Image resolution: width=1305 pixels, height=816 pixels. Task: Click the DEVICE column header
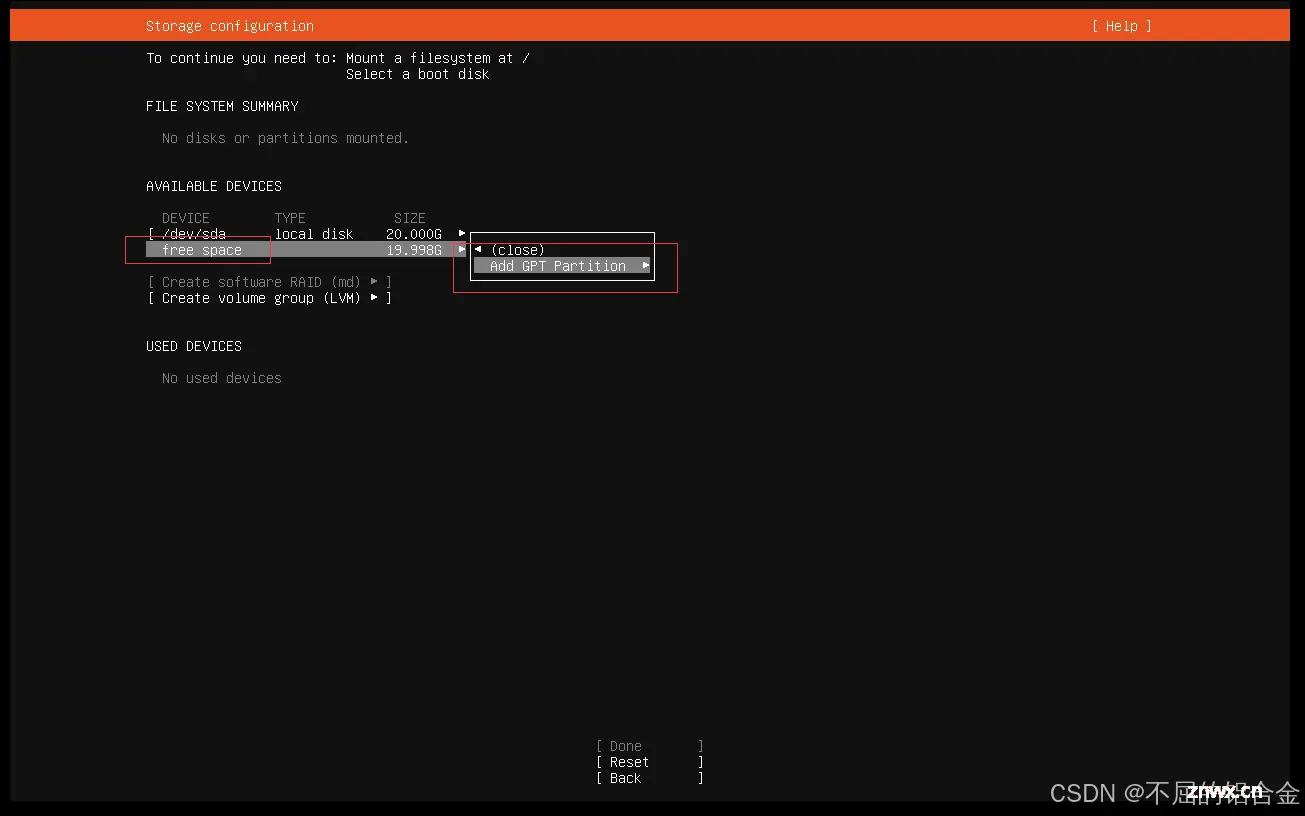click(x=186, y=218)
